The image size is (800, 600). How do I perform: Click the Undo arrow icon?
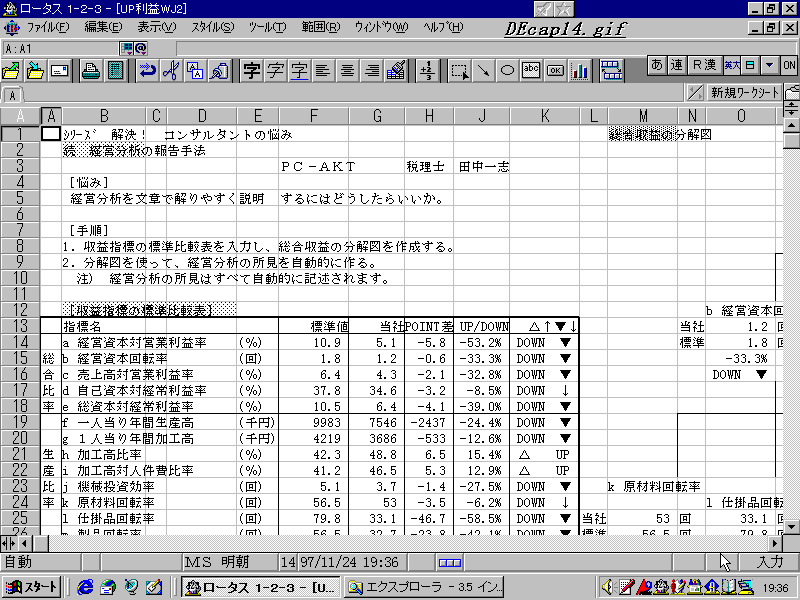[x=147, y=70]
